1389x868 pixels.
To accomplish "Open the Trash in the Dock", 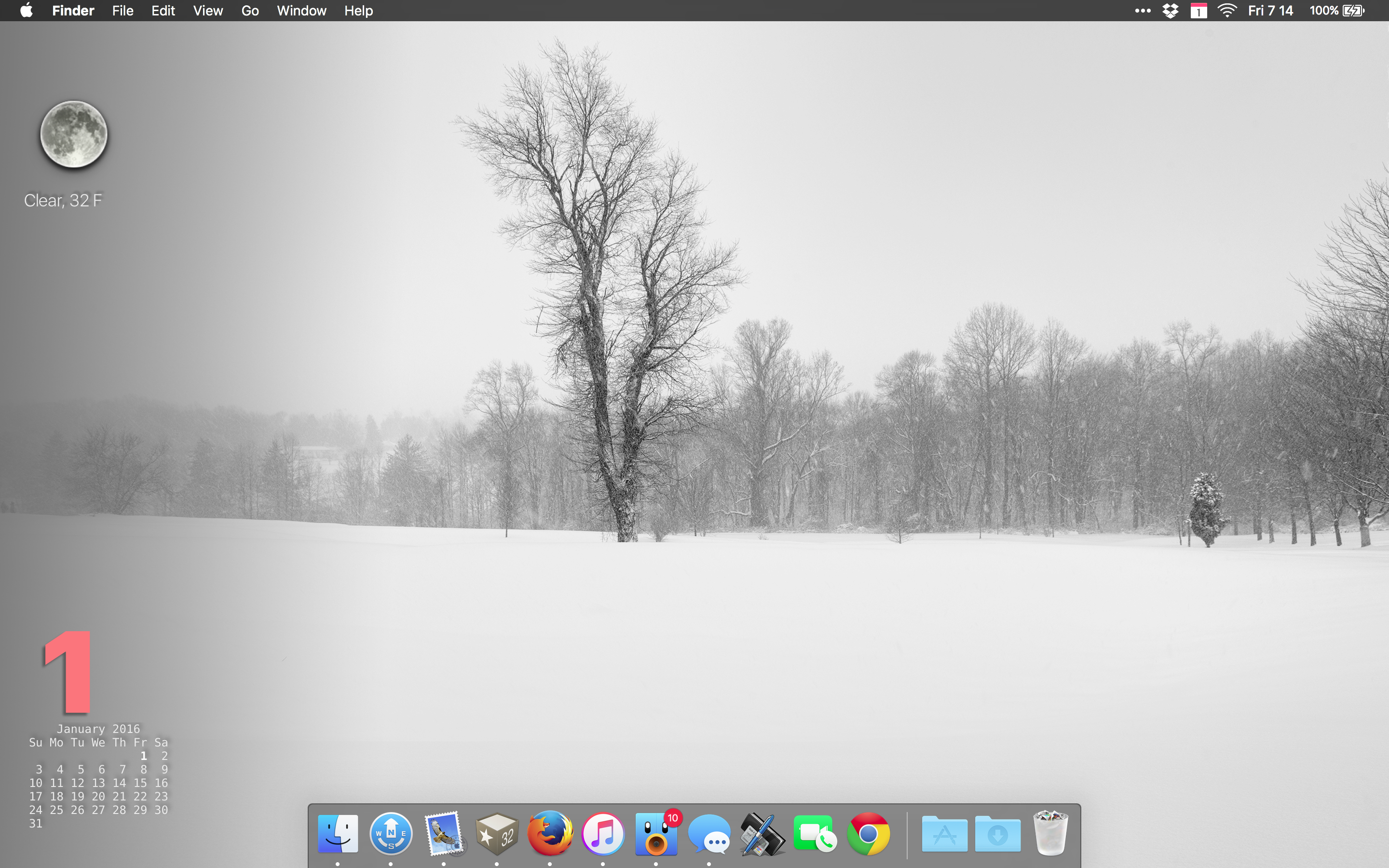I will pyautogui.click(x=1050, y=834).
